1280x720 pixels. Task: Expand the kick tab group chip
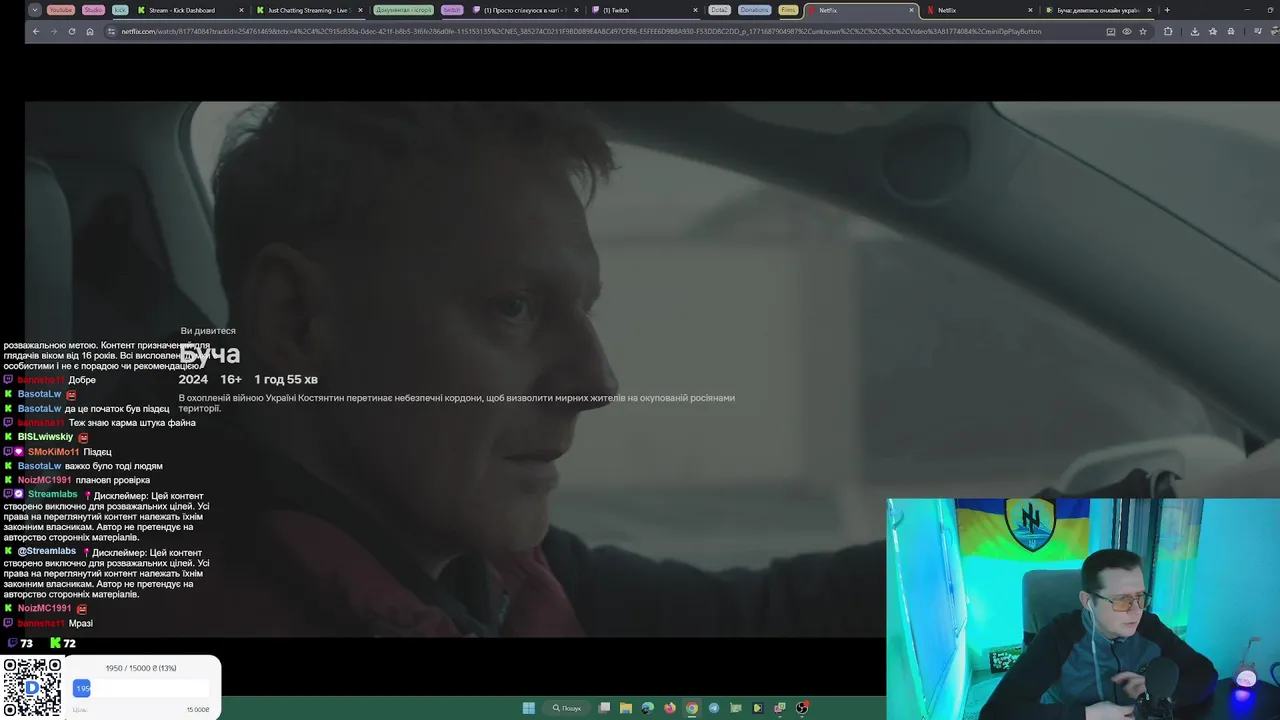(x=120, y=10)
